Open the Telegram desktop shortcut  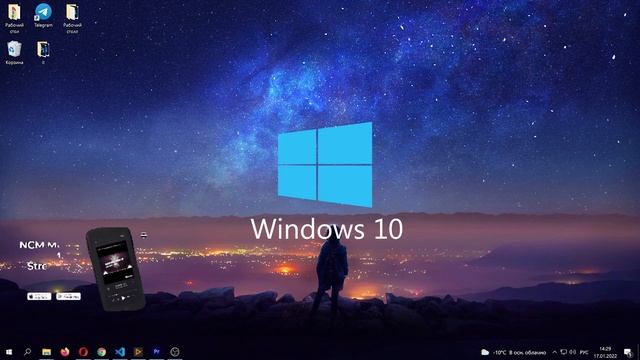(x=43, y=16)
